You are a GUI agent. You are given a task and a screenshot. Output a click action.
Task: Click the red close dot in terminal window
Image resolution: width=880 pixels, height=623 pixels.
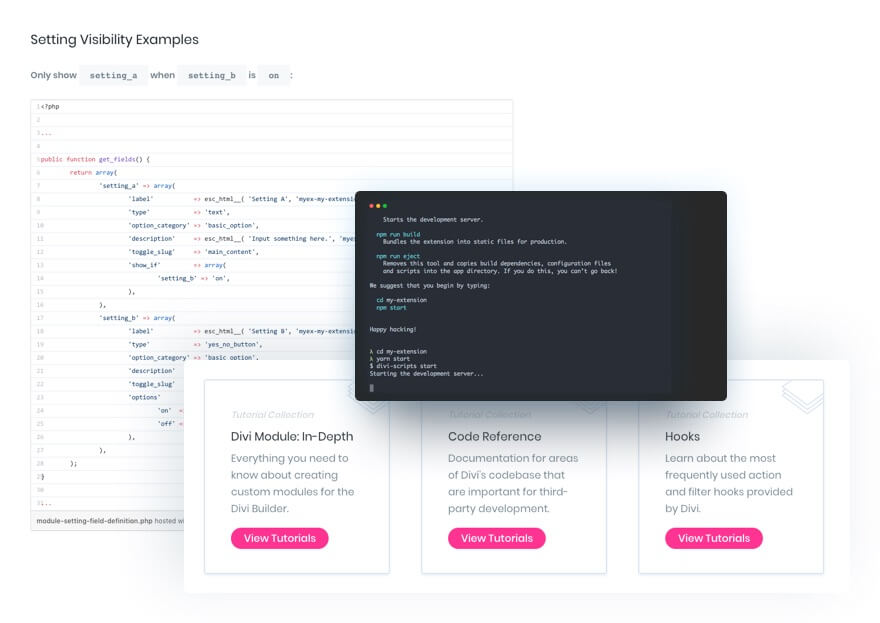(x=371, y=205)
